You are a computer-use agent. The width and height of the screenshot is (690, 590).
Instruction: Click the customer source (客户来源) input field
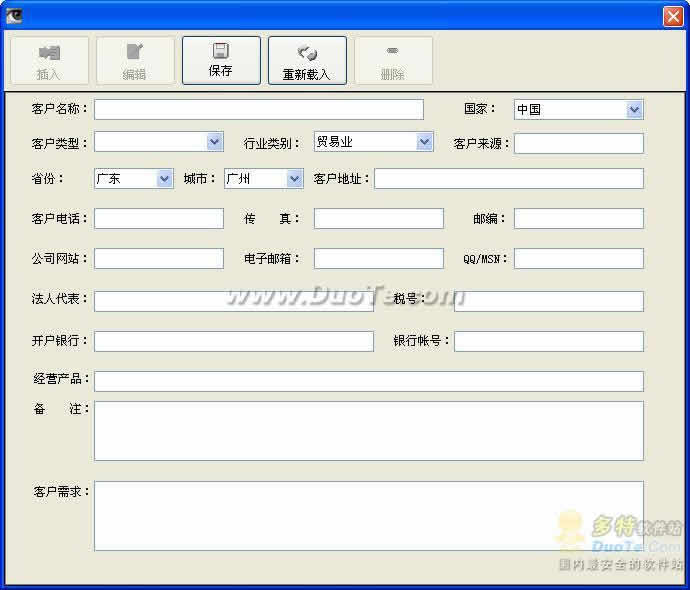pos(579,143)
